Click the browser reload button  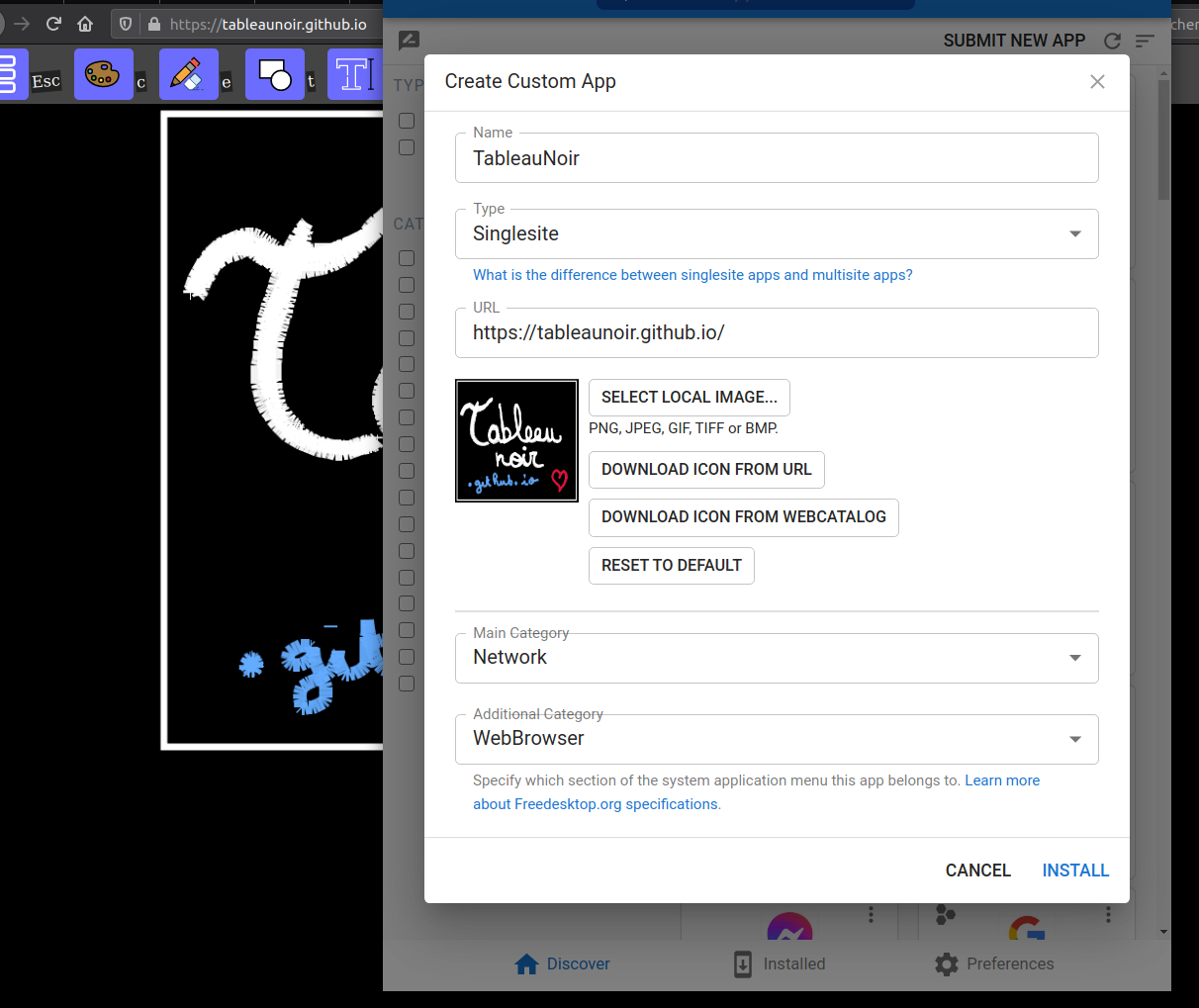tap(53, 24)
